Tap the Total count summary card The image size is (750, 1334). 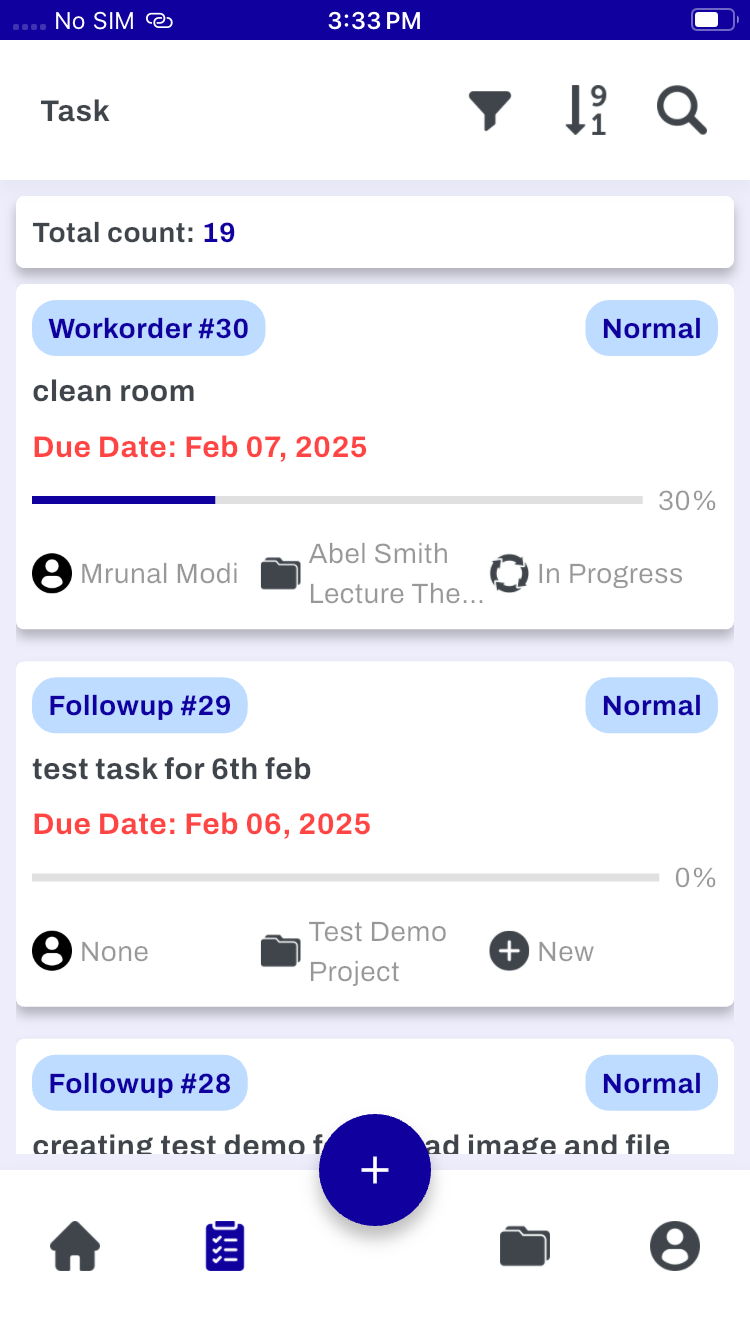click(x=375, y=233)
